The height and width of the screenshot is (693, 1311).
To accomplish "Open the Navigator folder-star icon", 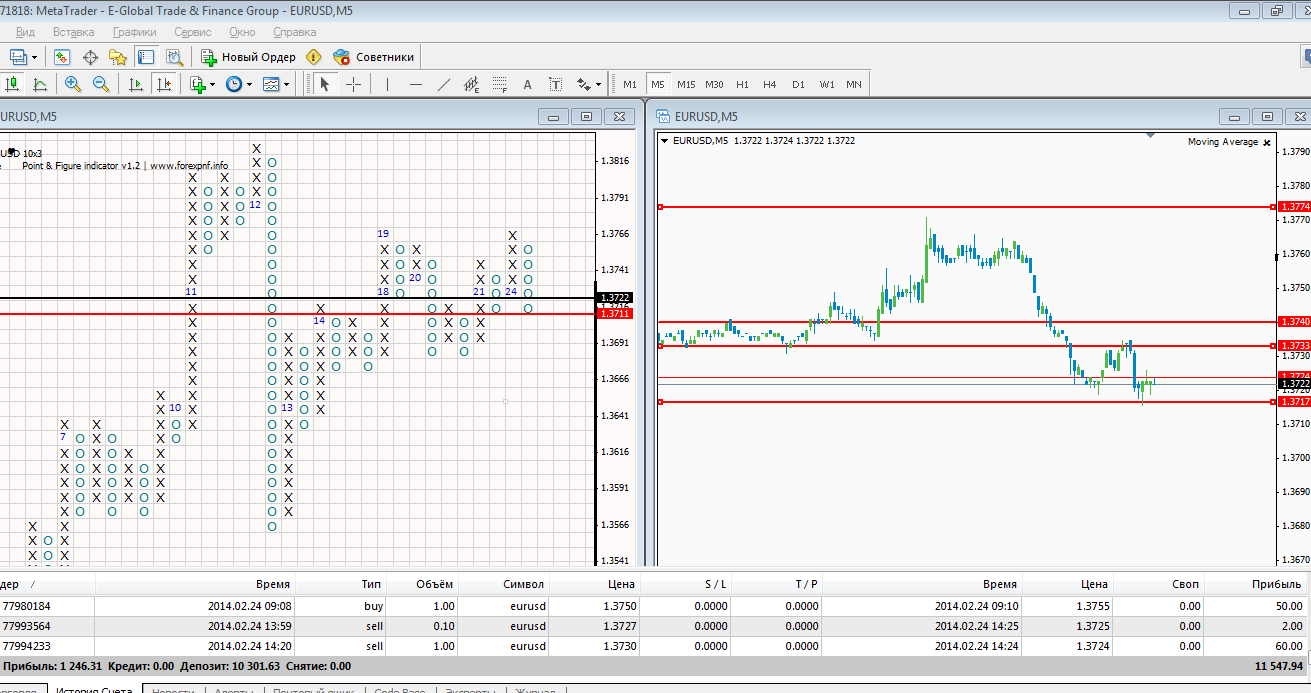I will (118, 57).
